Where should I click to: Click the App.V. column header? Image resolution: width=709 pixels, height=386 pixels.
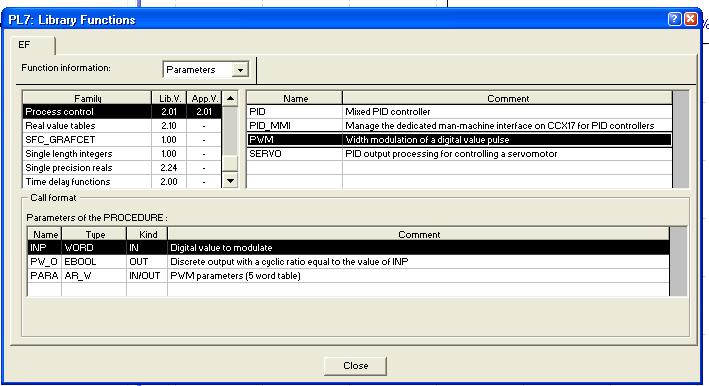(204, 98)
